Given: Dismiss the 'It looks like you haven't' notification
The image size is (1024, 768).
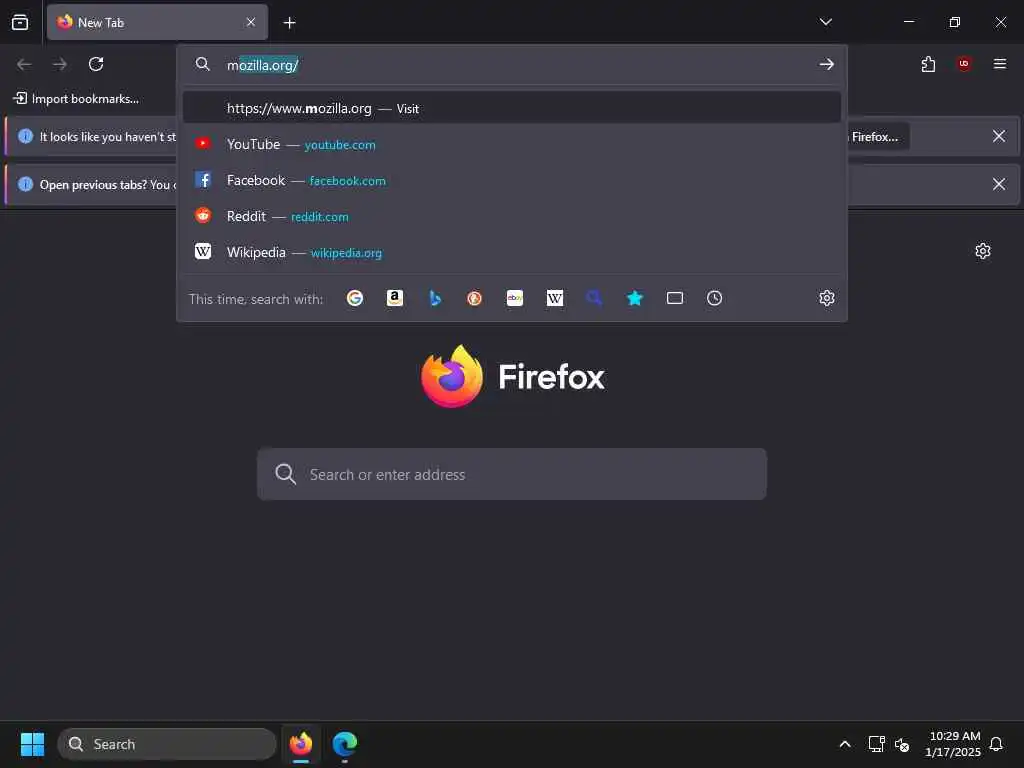Looking at the screenshot, I should tap(999, 136).
